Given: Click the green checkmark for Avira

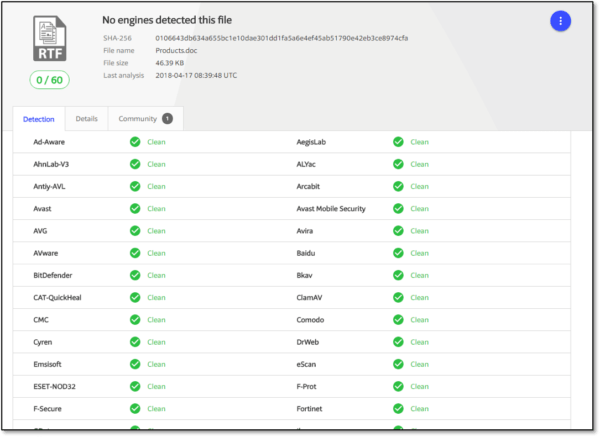Looking at the screenshot, I should coord(398,231).
